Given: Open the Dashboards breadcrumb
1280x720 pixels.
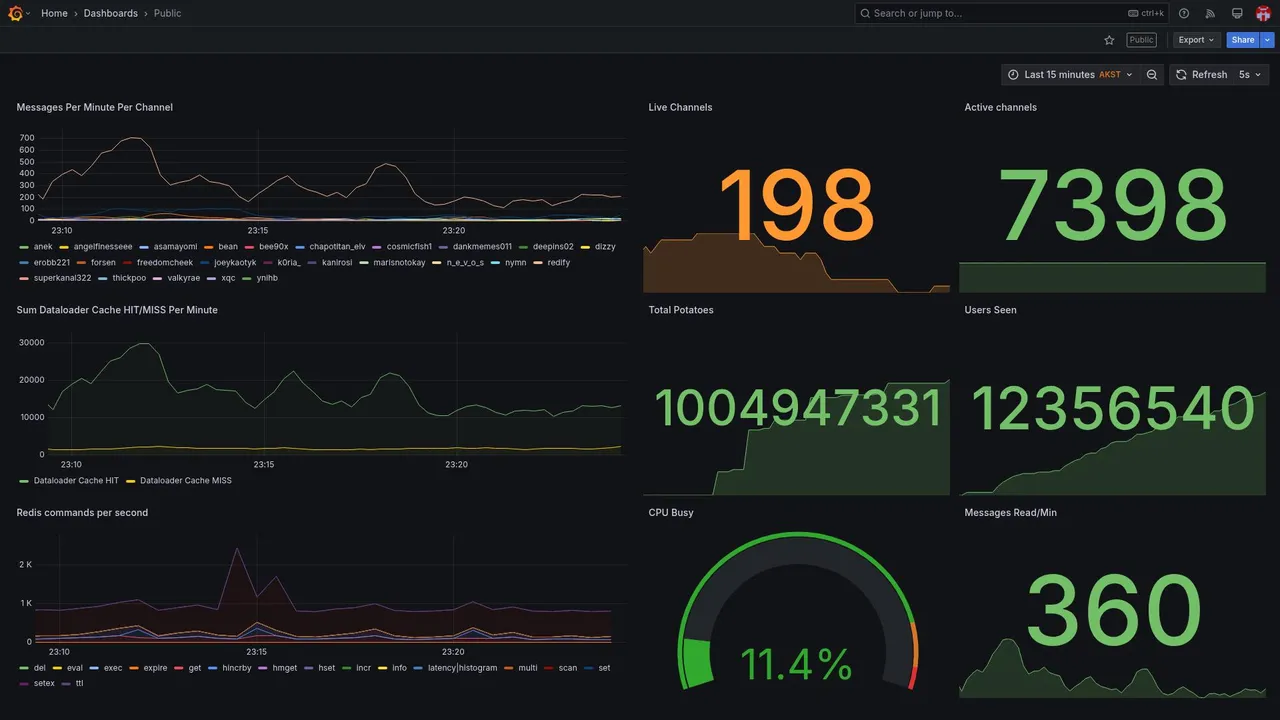Looking at the screenshot, I should point(111,13).
